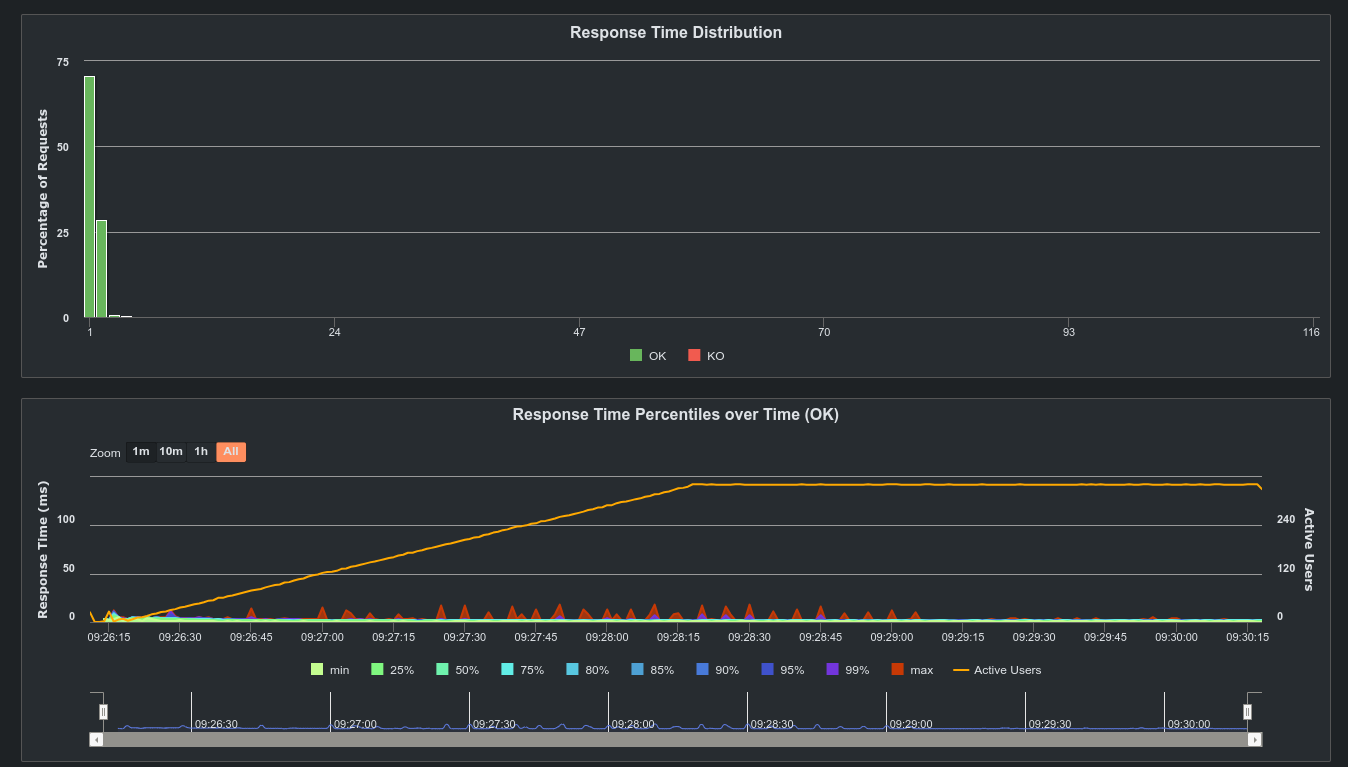Screen dimensions: 1348x767
Task: Click the 09:29:30 label in navigator
Action: pyautogui.click(x=1050, y=724)
